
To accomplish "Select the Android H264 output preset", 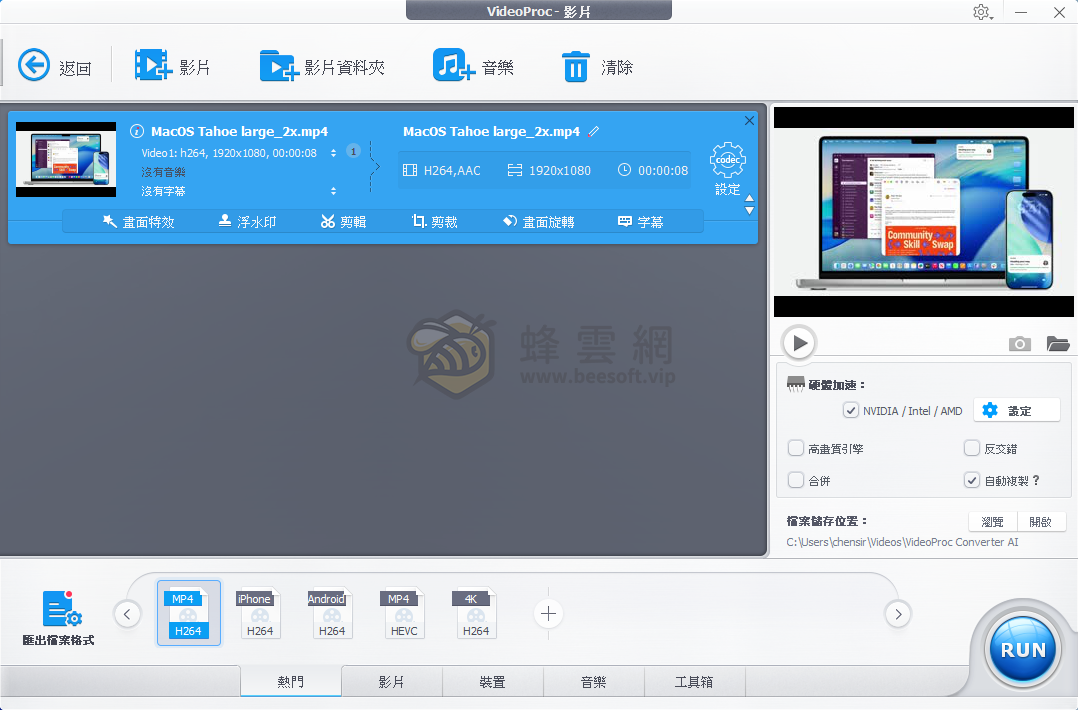I will pyautogui.click(x=331, y=613).
